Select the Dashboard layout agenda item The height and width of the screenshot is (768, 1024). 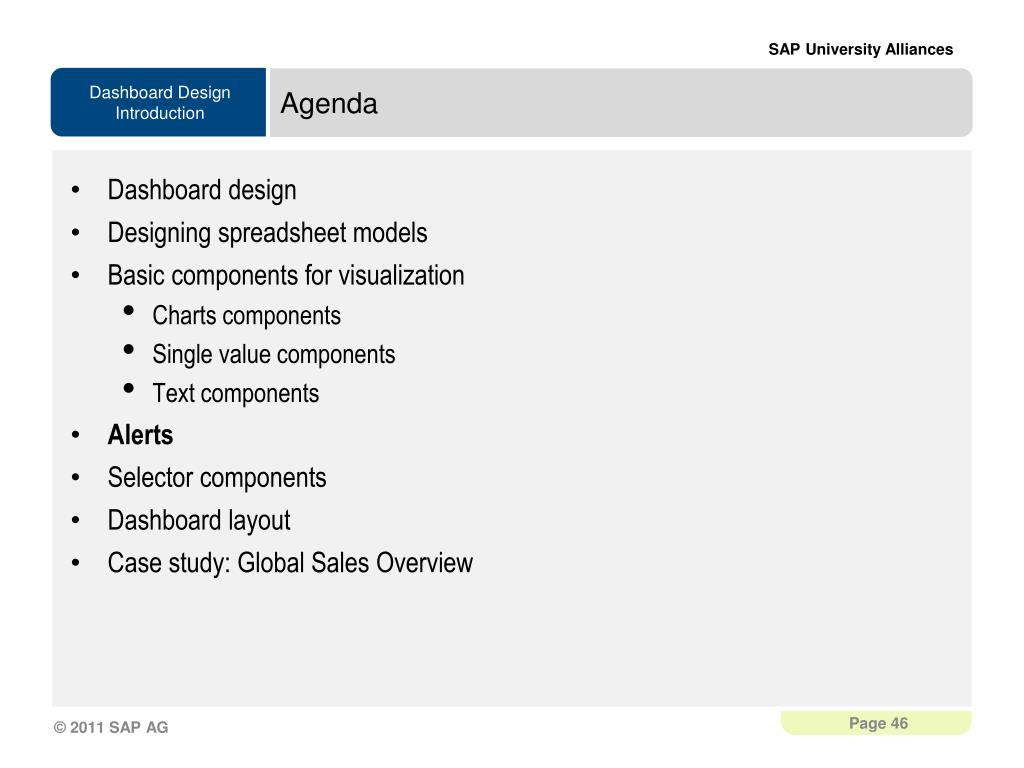click(199, 520)
